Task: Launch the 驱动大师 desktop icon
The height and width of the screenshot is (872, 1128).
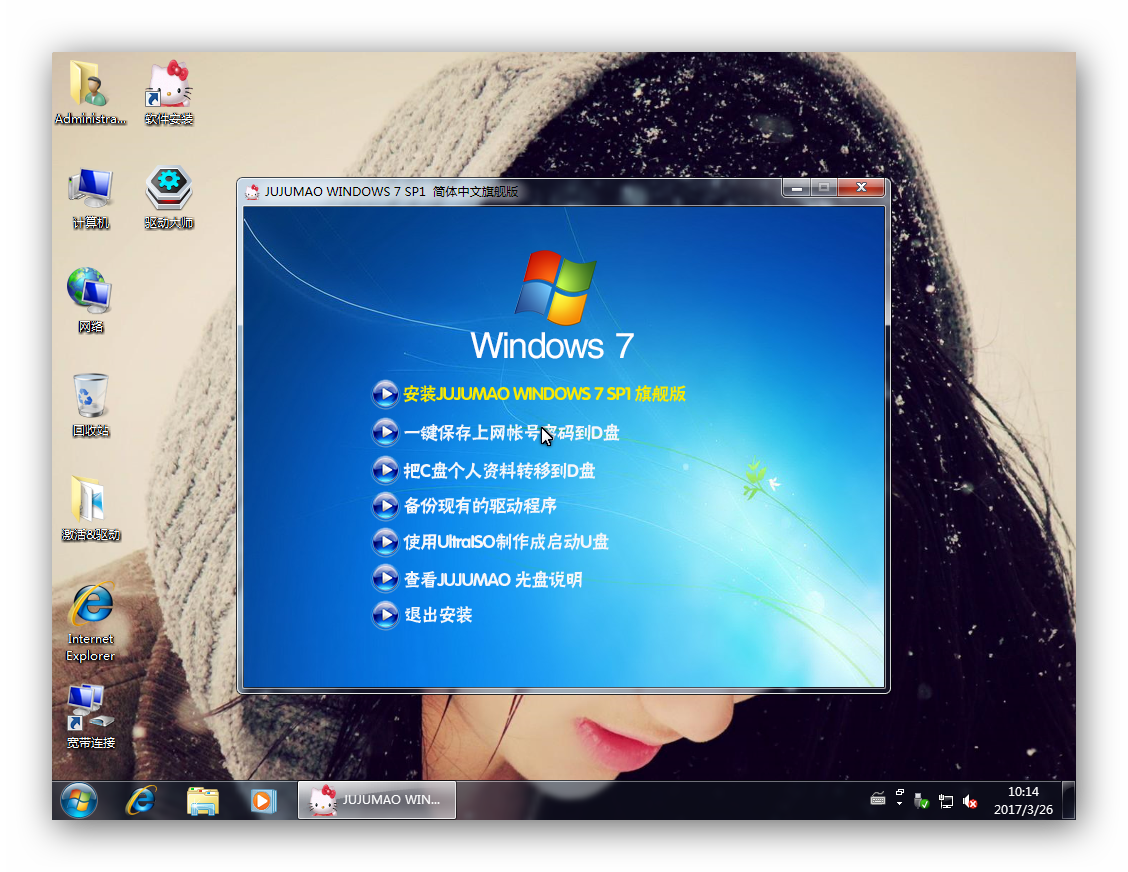Action: 168,198
